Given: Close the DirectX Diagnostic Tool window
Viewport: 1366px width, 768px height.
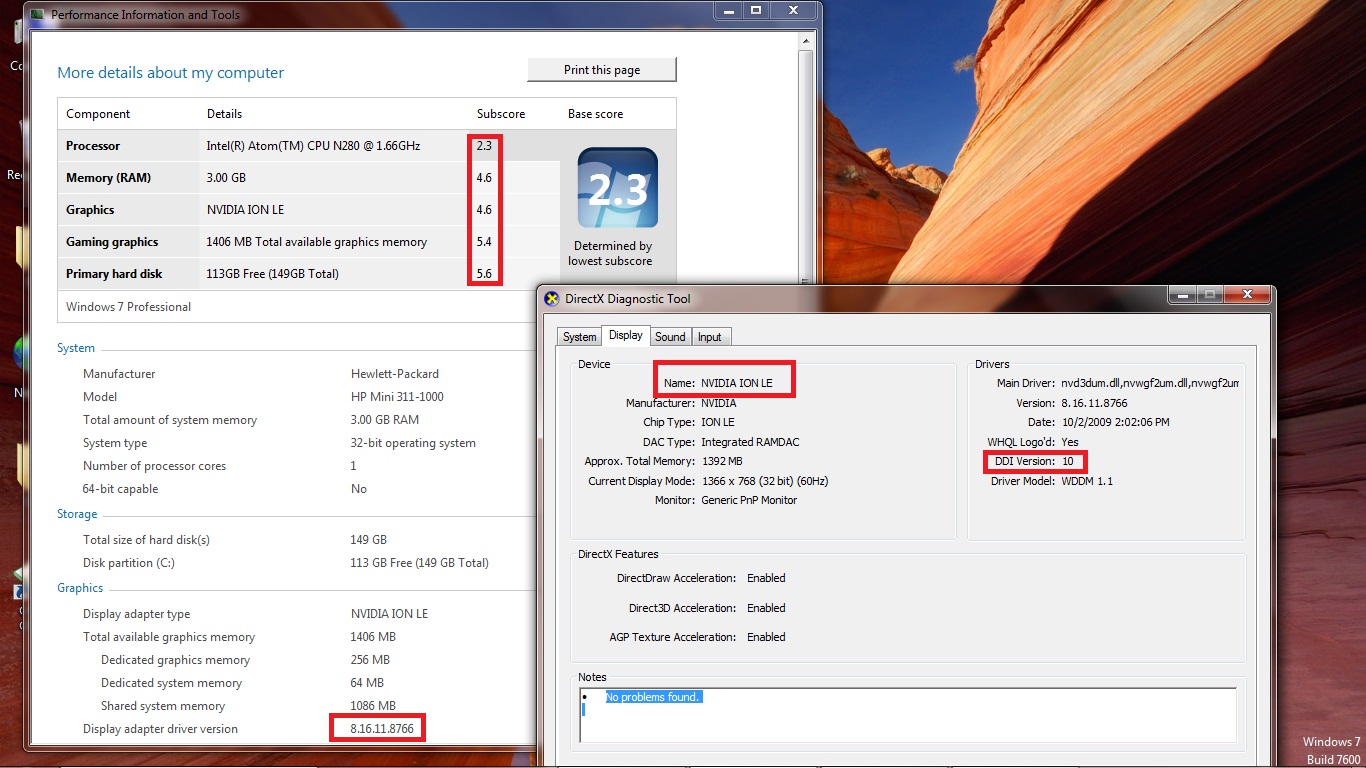Looking at the screenshot, I should 1248,294.
